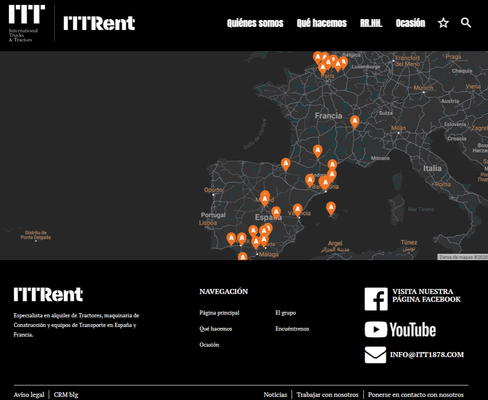The height and width of the screenshot is (400, 488).
Task: Open the Facebook icon link
Action: (x=376, y=299)
